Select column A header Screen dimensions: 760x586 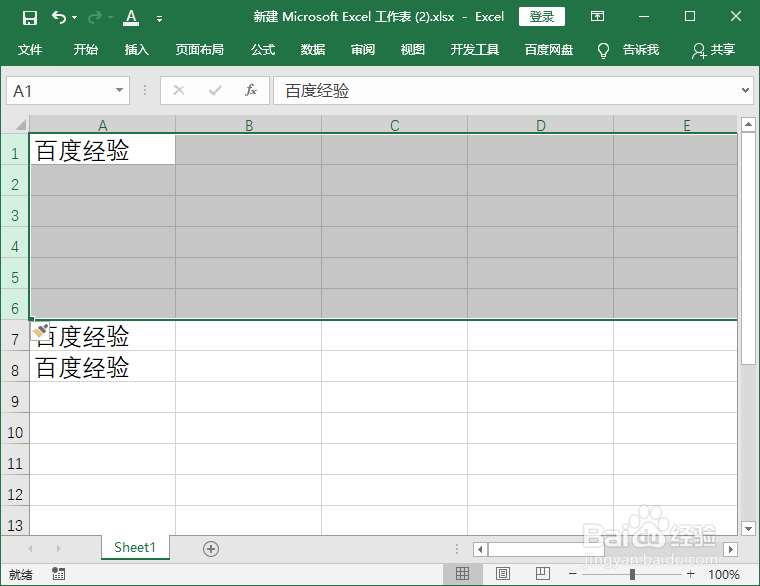(102, 125)
